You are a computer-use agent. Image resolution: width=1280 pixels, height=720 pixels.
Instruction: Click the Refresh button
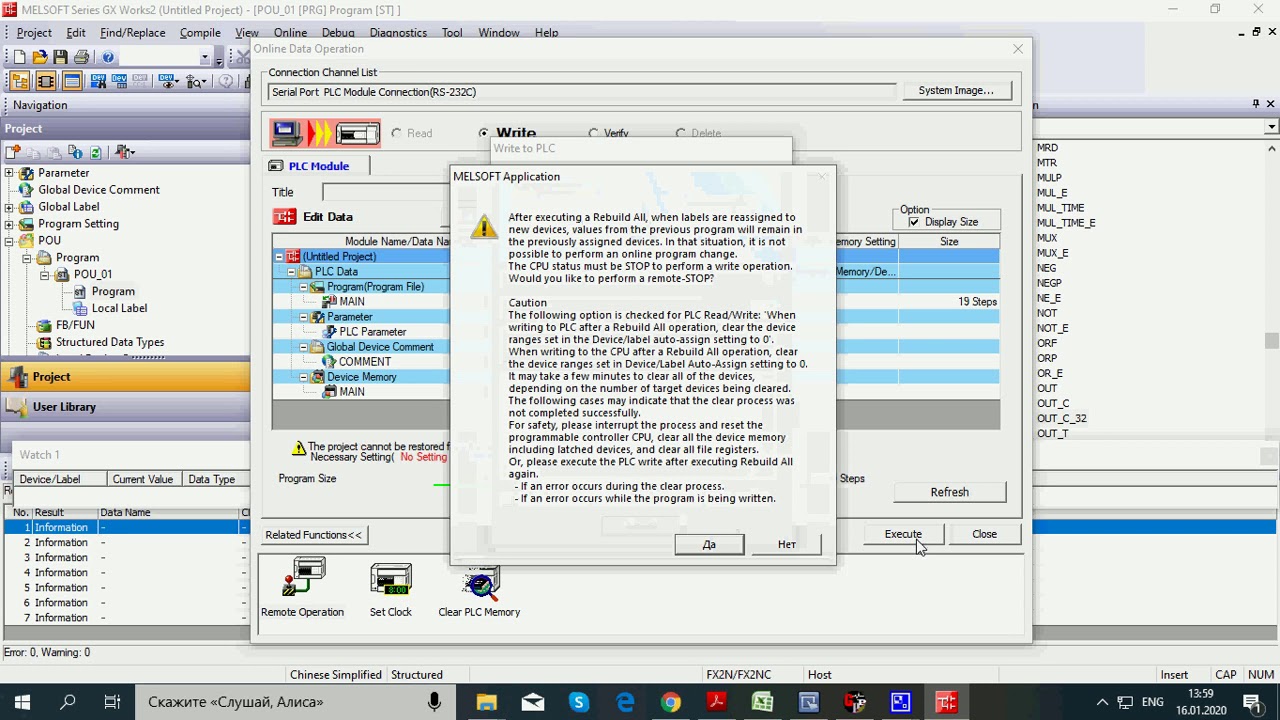(x=949, y=492)
